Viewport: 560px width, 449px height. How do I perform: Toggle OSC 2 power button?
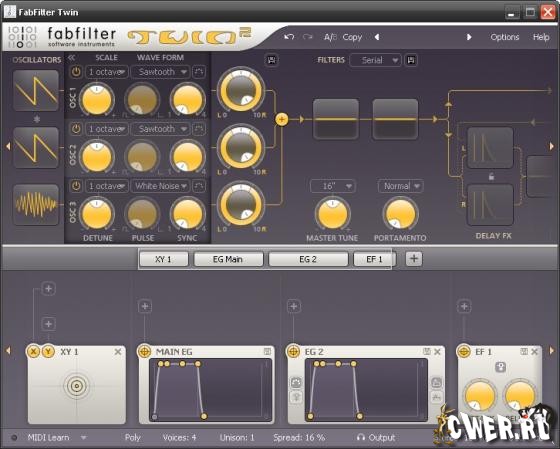[x=76, y=129]
